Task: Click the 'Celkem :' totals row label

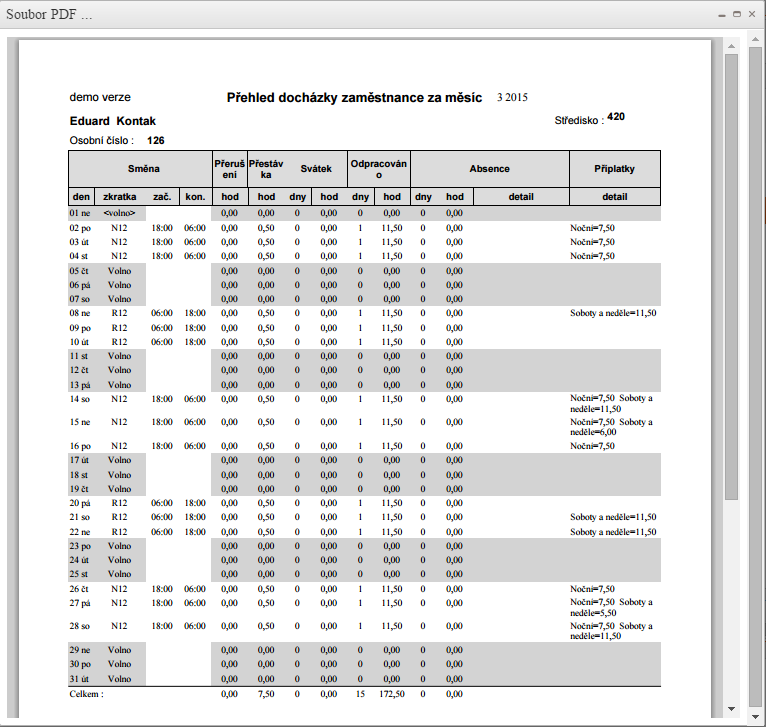Action: (86, 694)
